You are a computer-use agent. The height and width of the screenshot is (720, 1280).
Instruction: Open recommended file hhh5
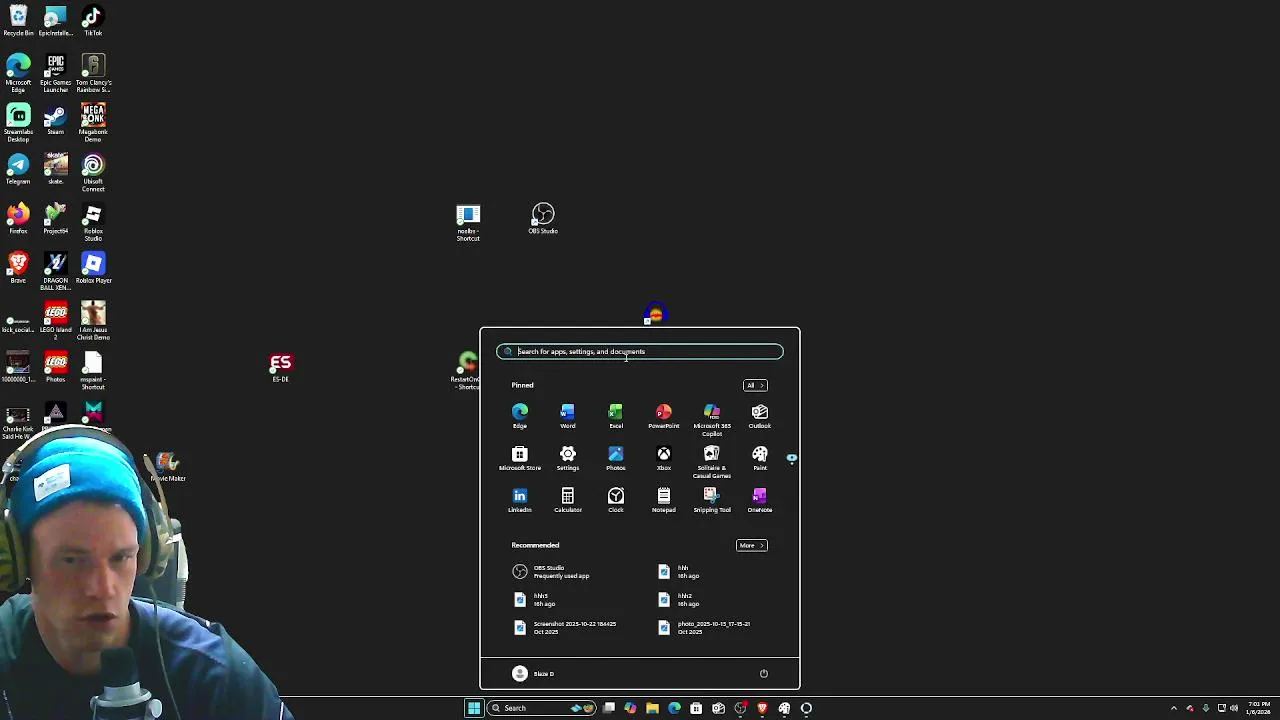pyautogui.click(x=535, y=599)
